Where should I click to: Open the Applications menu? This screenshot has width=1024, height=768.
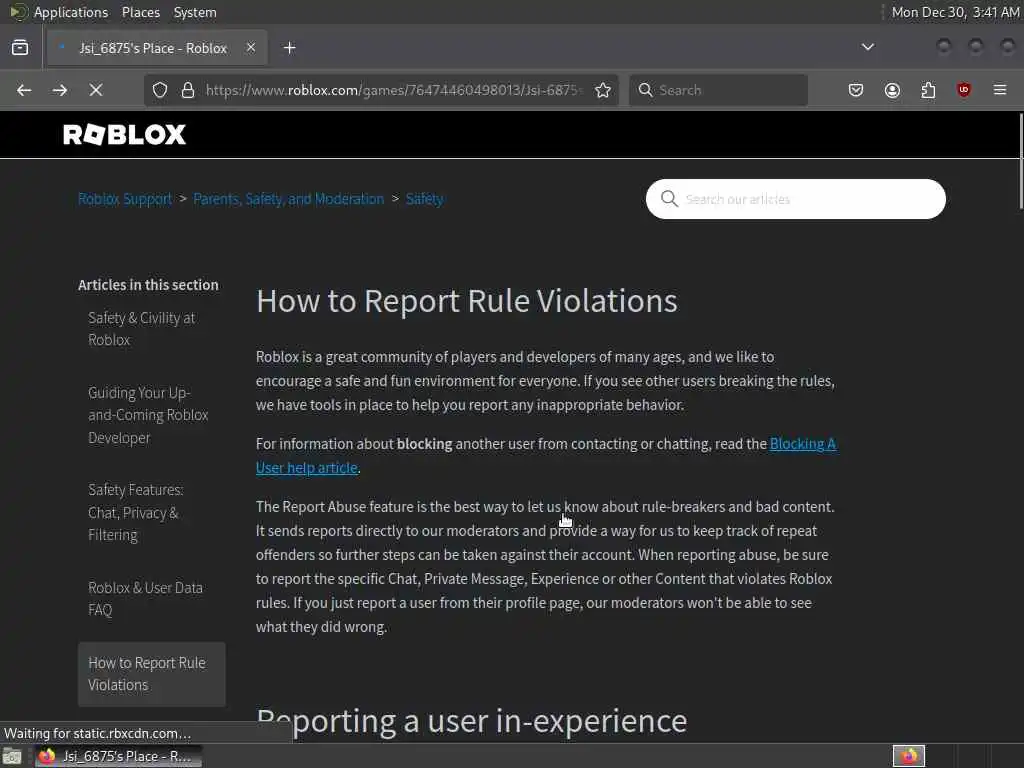[71, 12]
